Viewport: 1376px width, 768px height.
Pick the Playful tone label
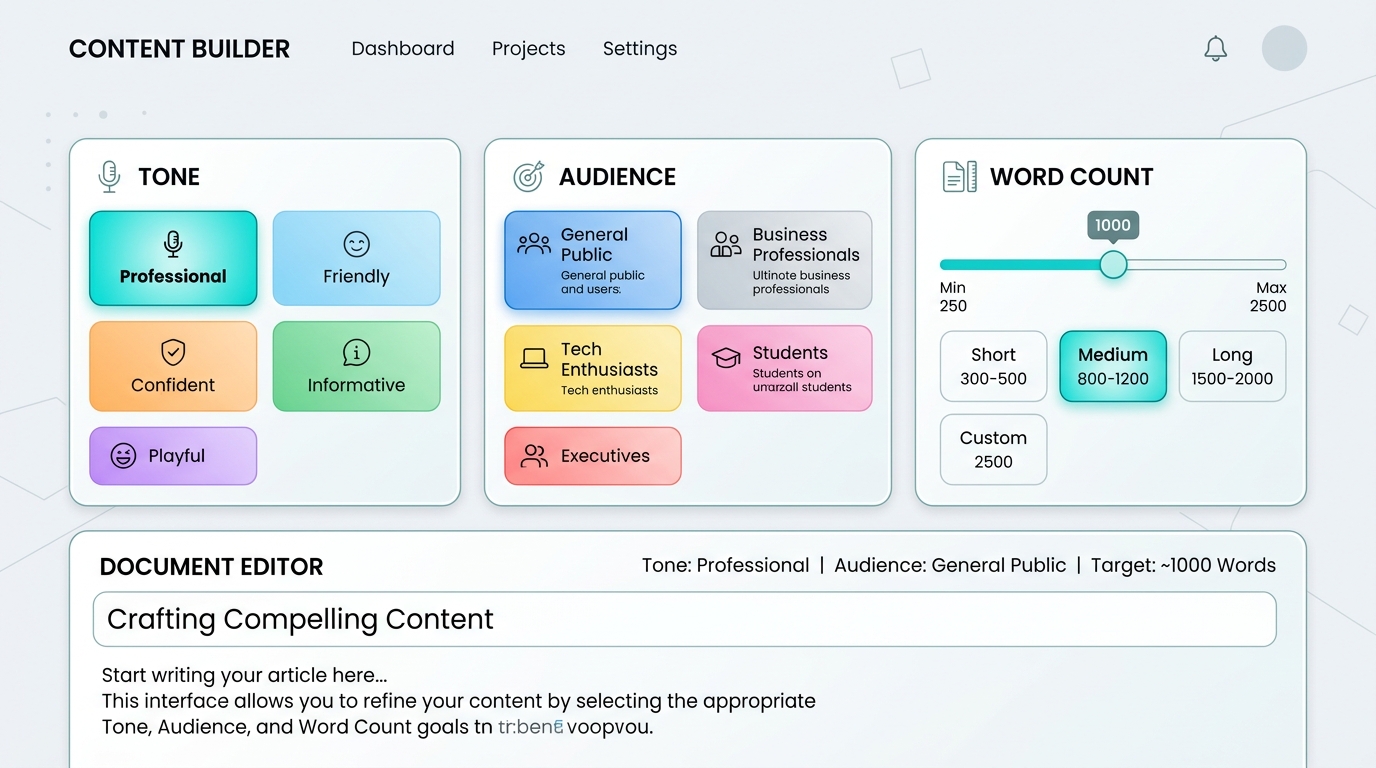click(x=177, y=456)
